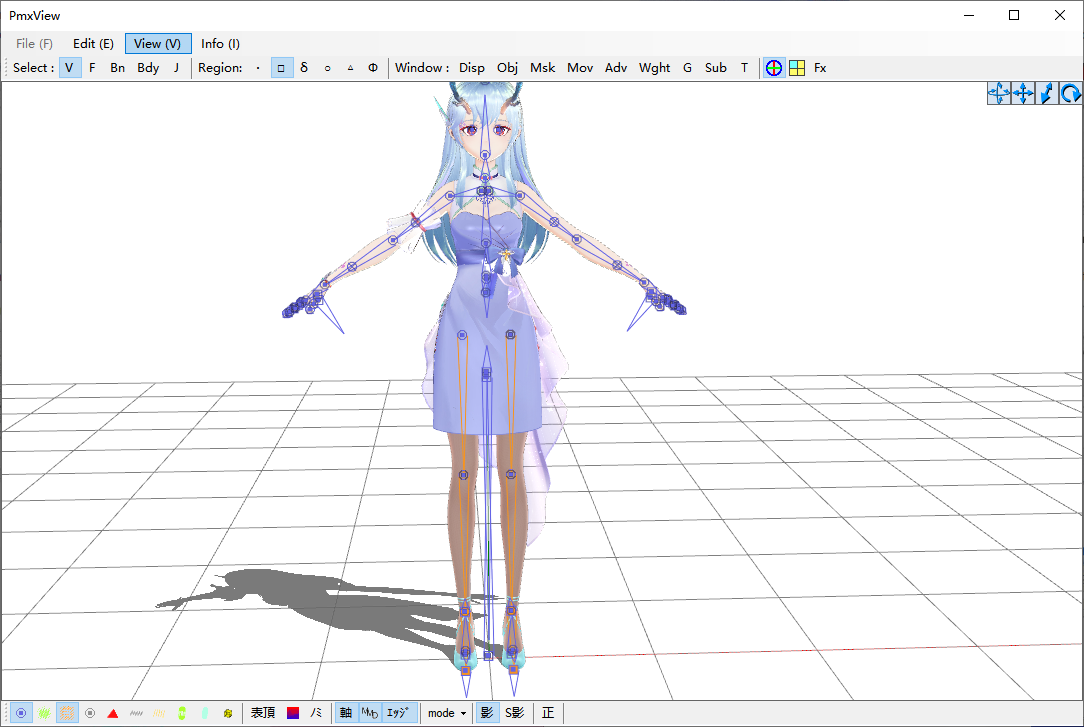The width and height of the screenshot is (1084, 727).
Task: Open the mode dropdown
Action: pyautogui.click(x=447, y=713)
